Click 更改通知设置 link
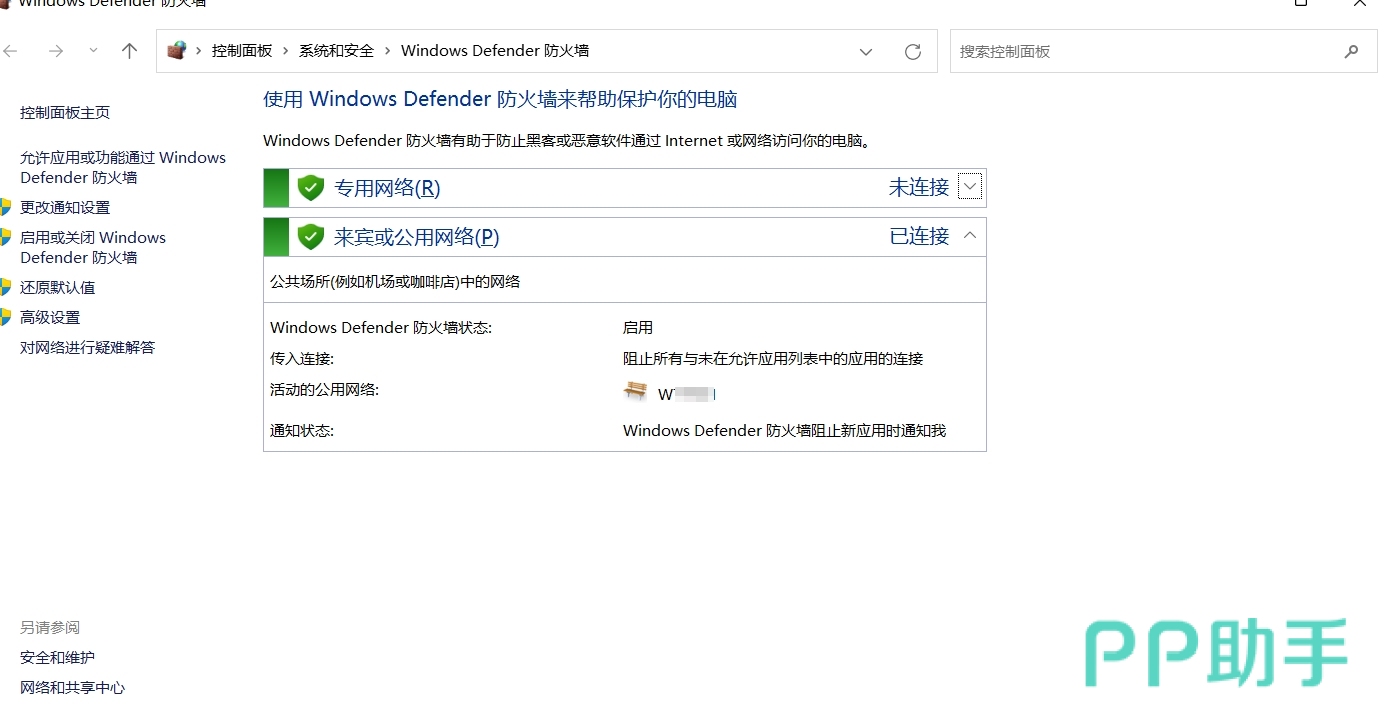The width and height of the screenshot is (1385, 710). (65, 207)
